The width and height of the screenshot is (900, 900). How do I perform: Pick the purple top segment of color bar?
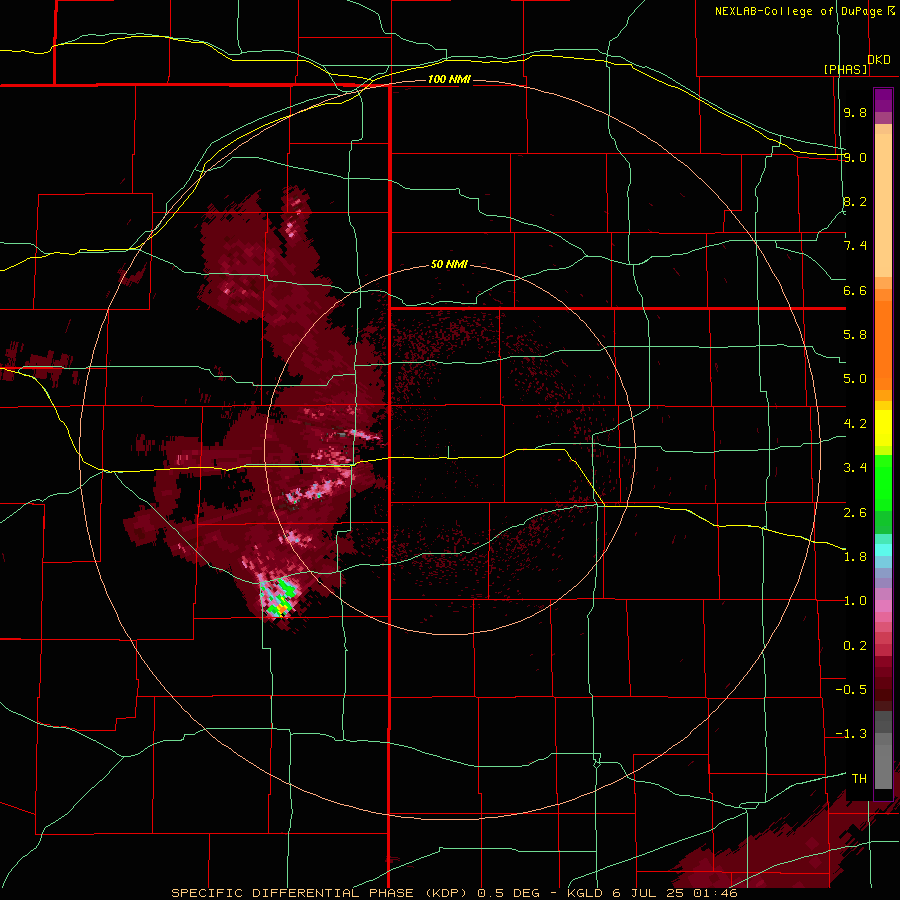point(883,100)
